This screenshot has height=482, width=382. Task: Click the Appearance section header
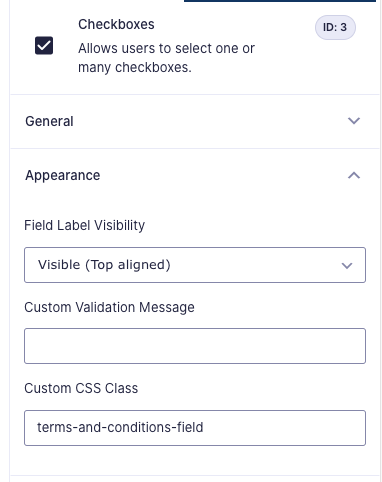(x=195, y=175)
